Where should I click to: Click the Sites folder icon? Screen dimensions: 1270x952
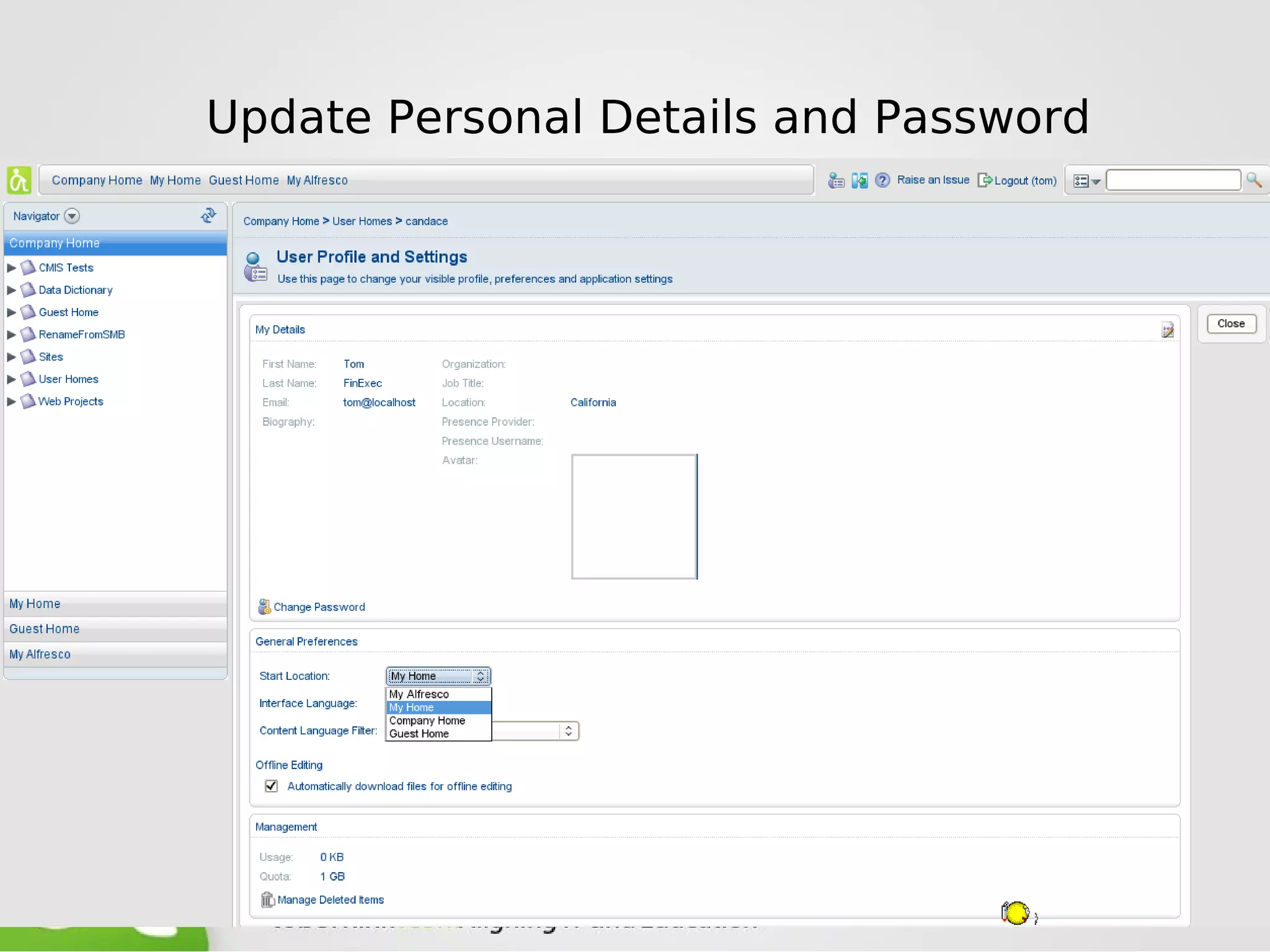point(28,357)
